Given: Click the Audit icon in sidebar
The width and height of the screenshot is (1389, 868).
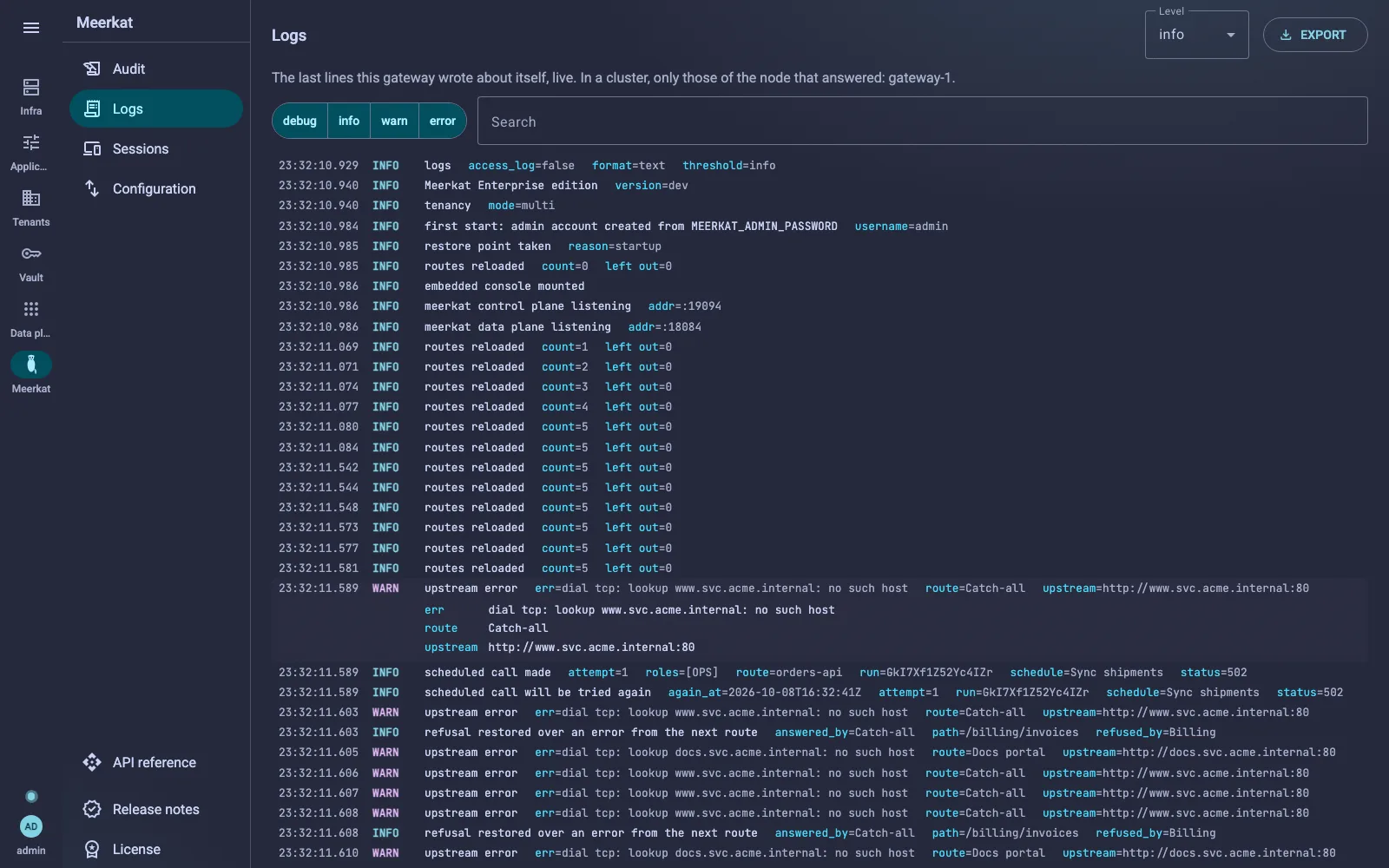Looking at the screenshot, I should pyautogui.click(x=92, y=69).
